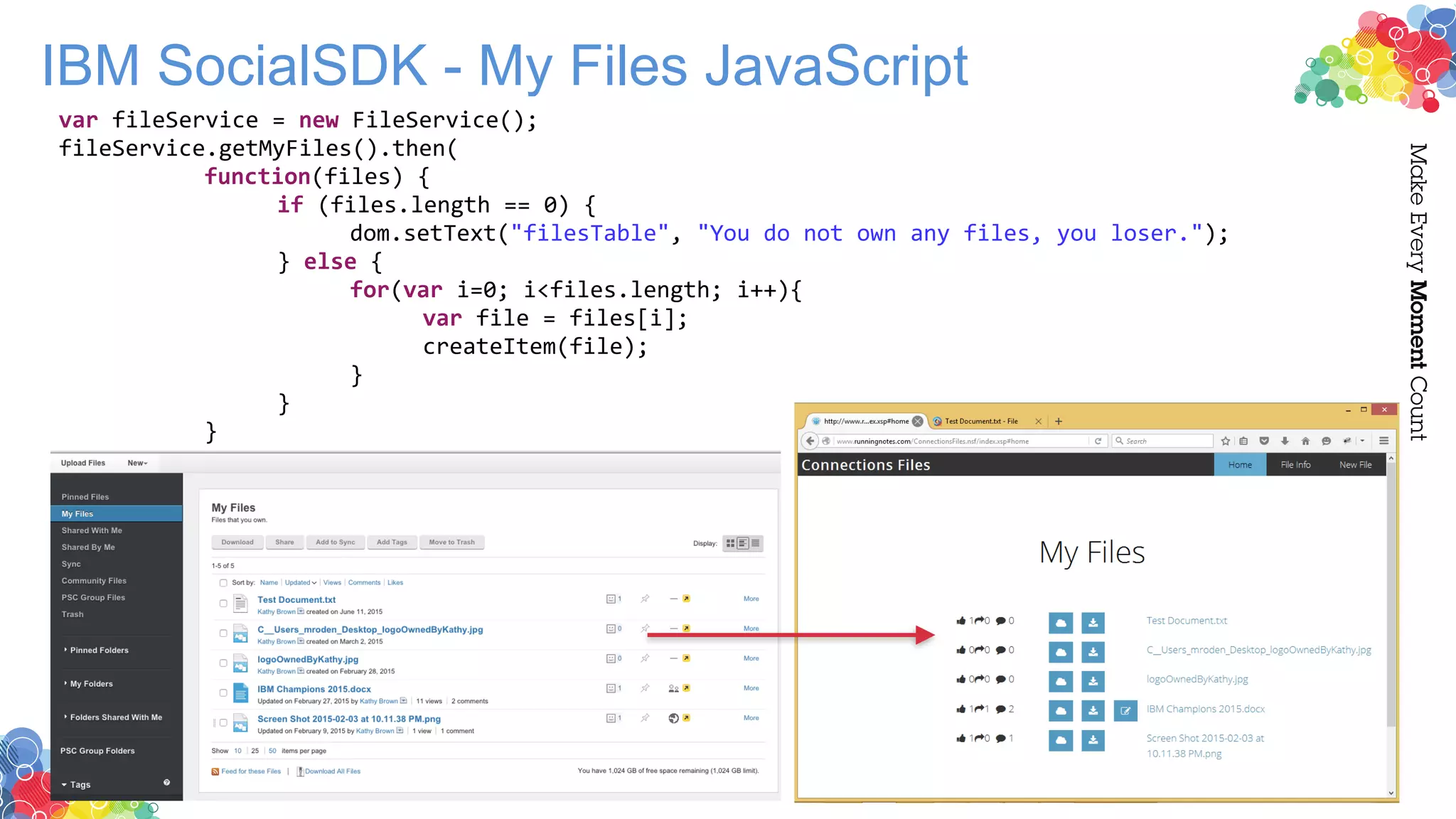Screen dimensions: 1456x819
Task: Click the download icon for Test Document.txt
Action: (1093, 623)
